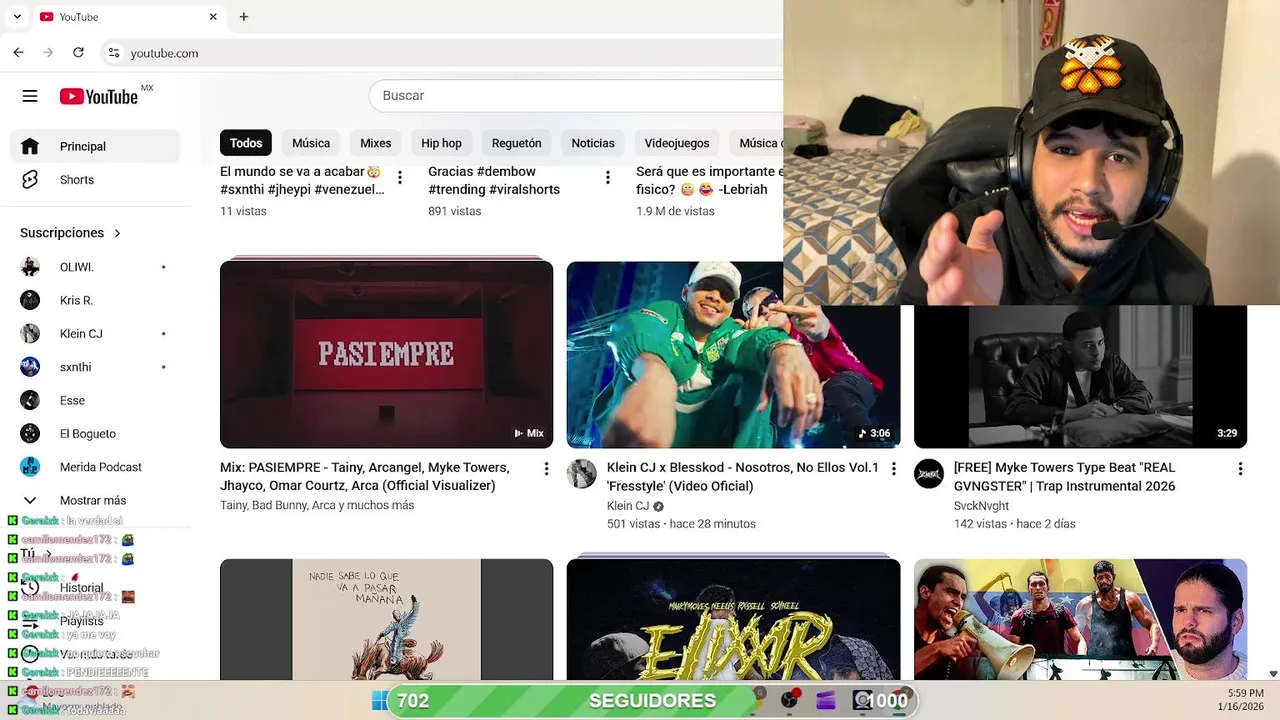
Task: Open OLIWI. channel avatar in subscriptions
Action: pos(30,267)
